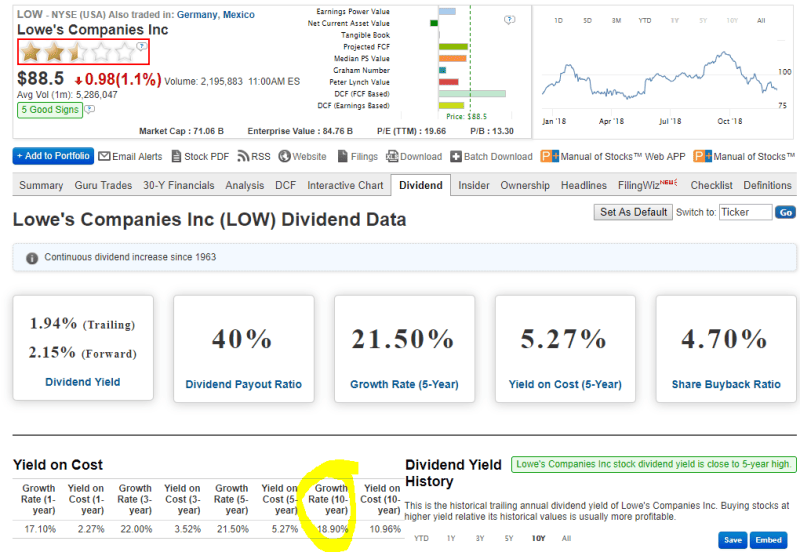The image size is (800, 552).
Task: Select 1Y range in dividend yield history
Action: point(451,538)
